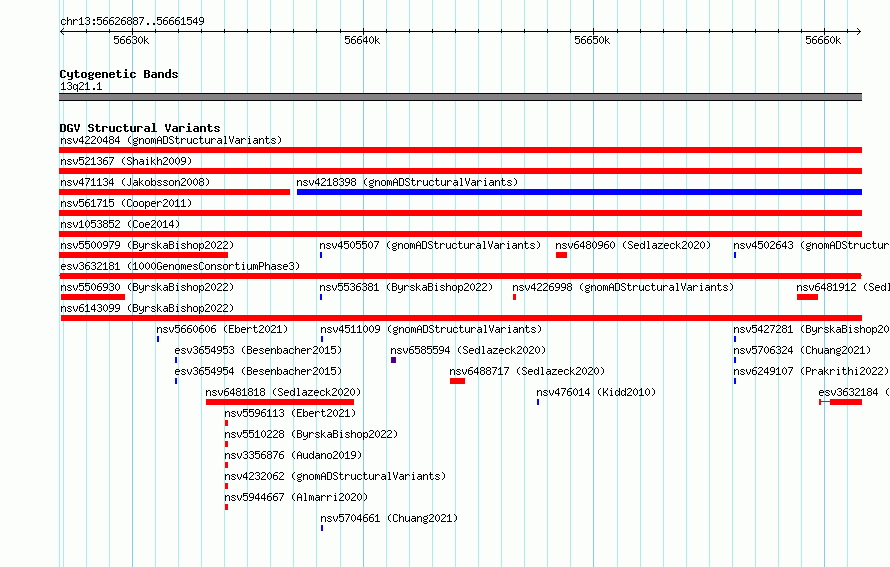Open esv3654953 (Besenbacher2015) label
The image size is (890, 567).
click(258, 350)
